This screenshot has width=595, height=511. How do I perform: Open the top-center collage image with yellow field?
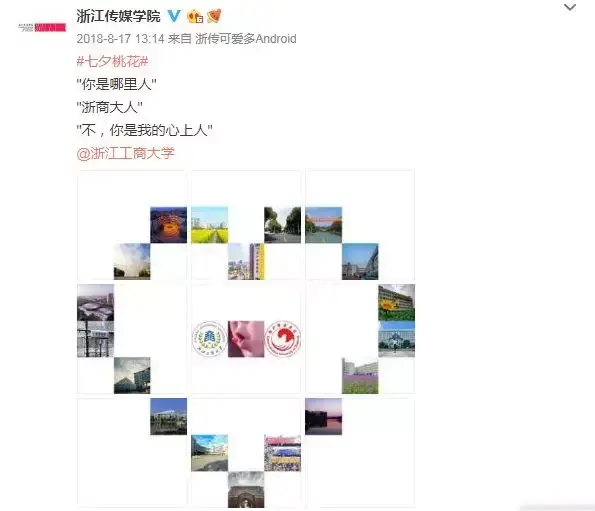(x=246, y=225)
